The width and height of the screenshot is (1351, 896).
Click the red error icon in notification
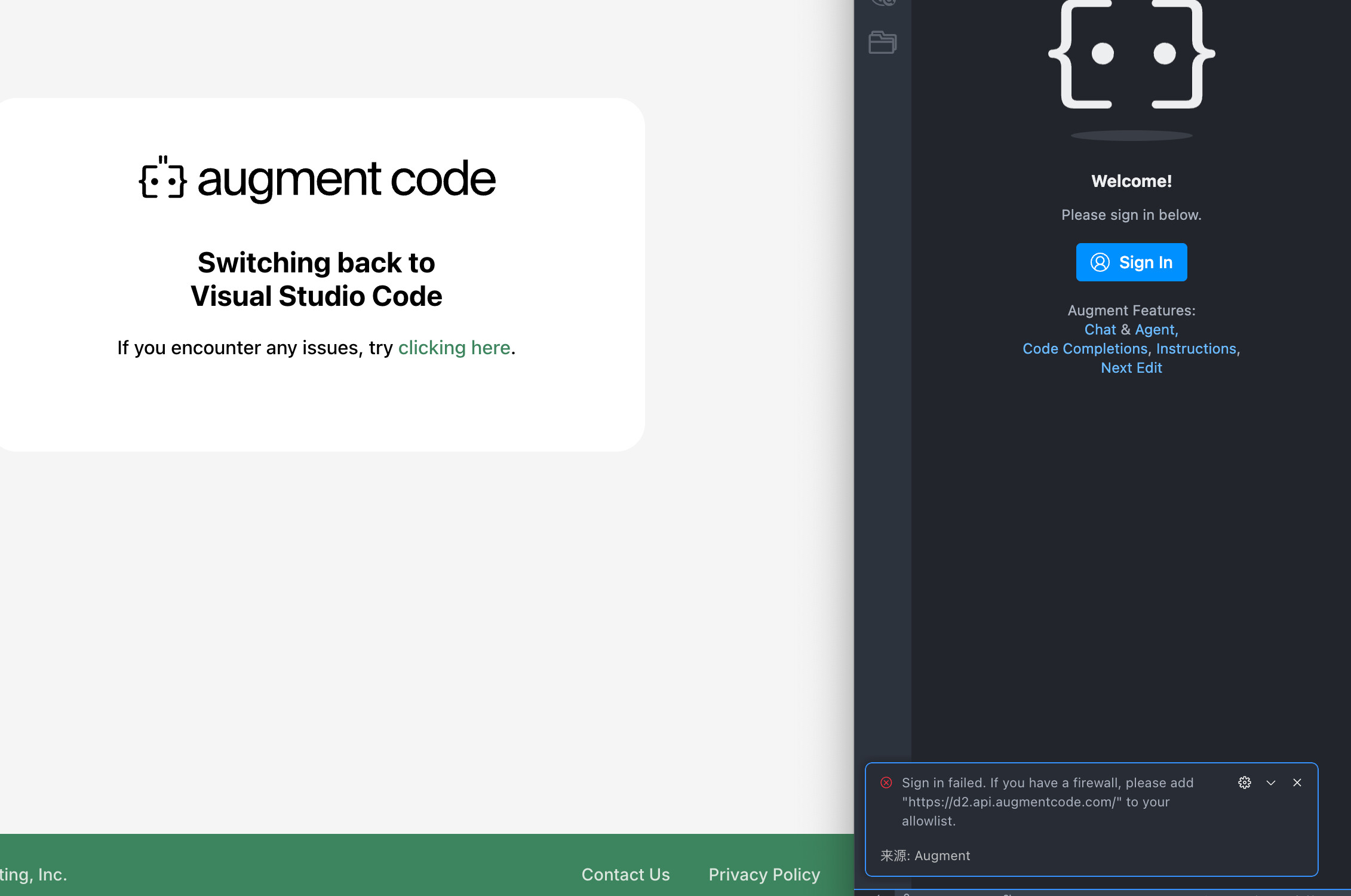[x=886, y=783]
